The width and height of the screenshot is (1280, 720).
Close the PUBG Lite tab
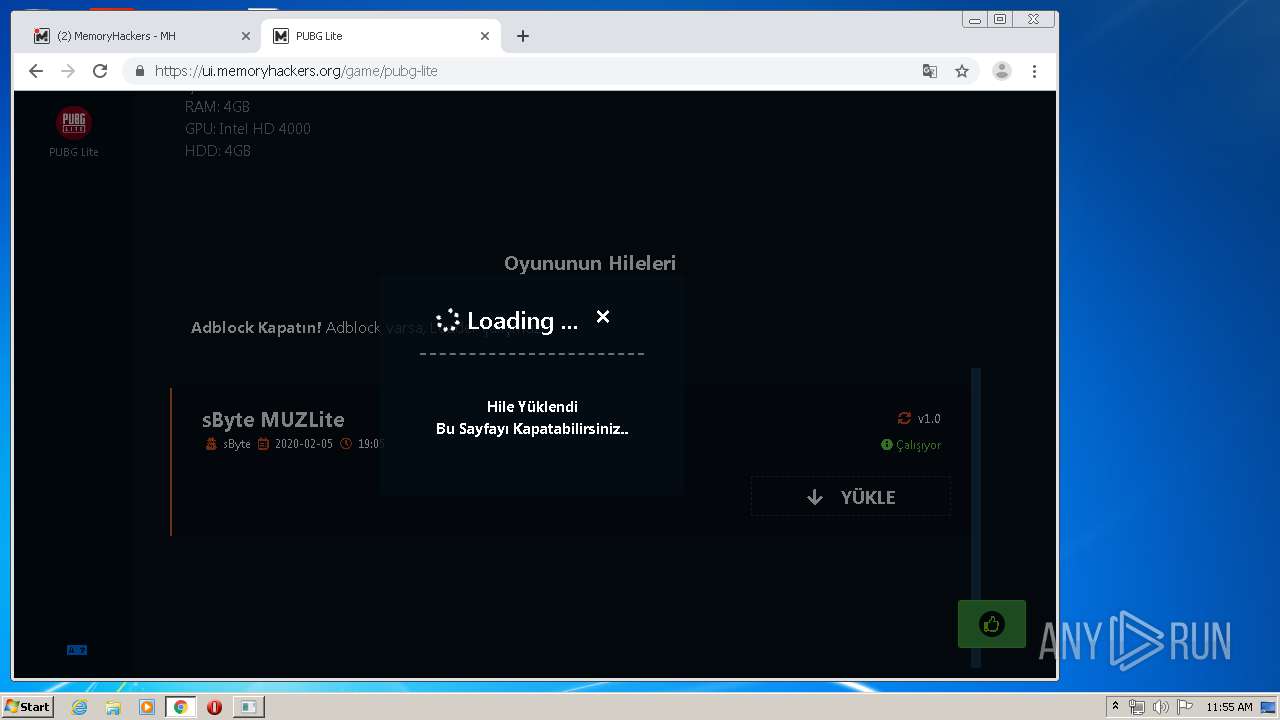point(485,36)
